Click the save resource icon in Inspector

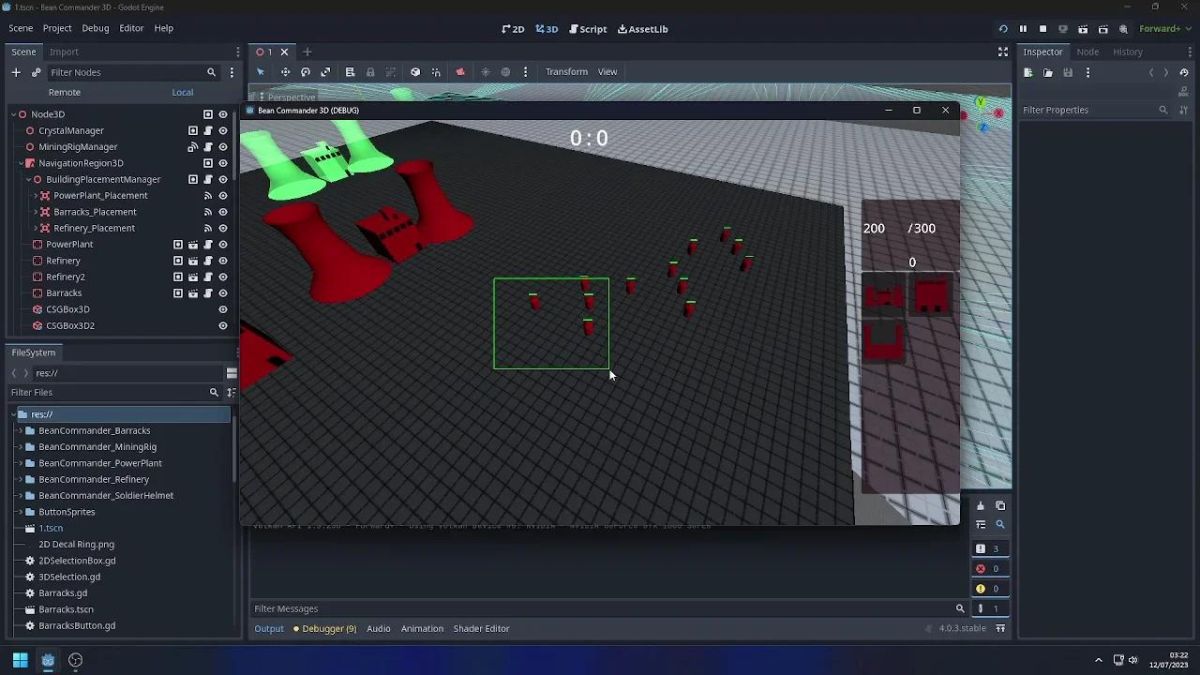(x=1068, y=72)
